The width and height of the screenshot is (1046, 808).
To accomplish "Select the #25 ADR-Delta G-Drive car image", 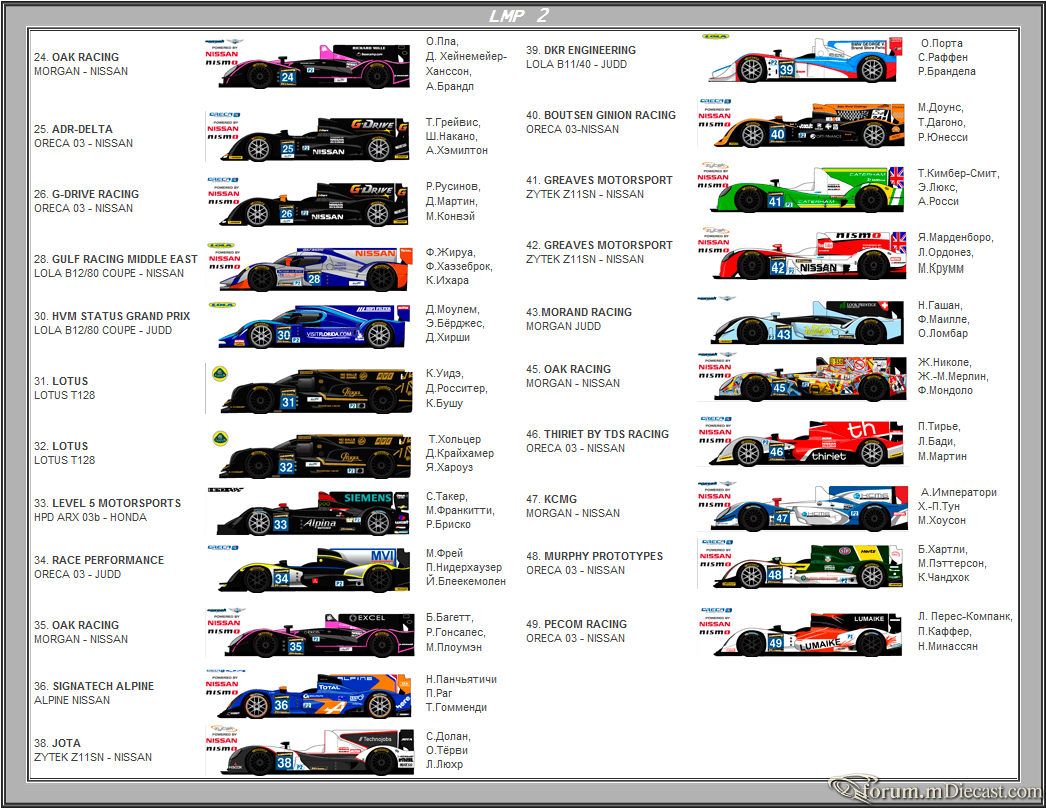I will pos(314,139).
